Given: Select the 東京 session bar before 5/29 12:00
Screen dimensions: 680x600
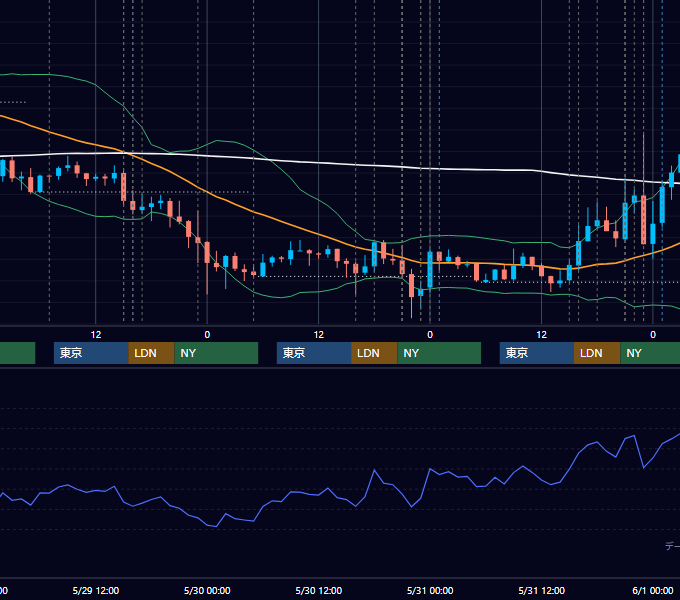Looking at the screenshot, I should pos(91,353).
